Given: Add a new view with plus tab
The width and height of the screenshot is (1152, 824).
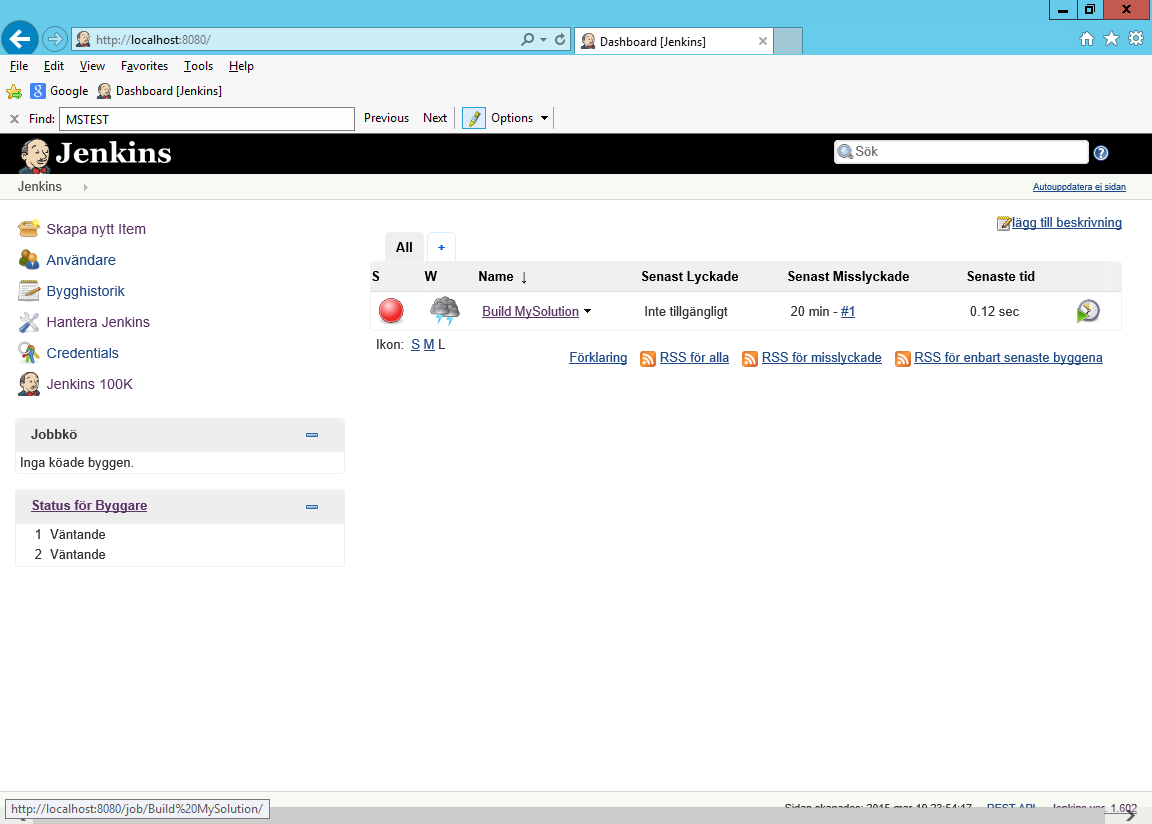Looking at the screenshot, I should pyautogui.click(x=442, y=247).
